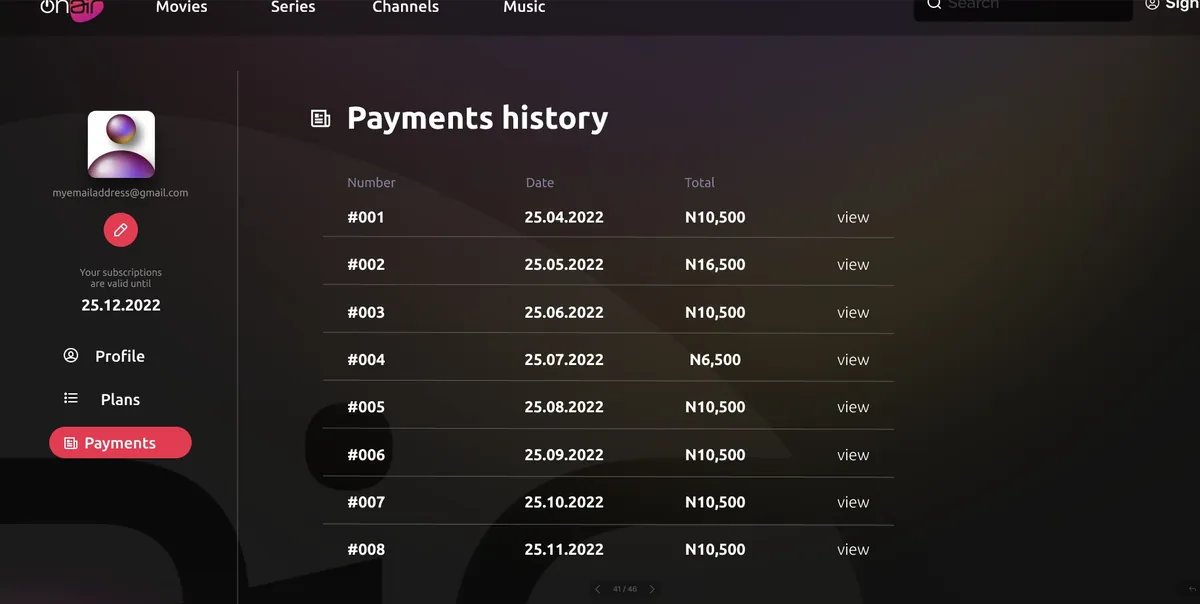Open the Movies menu
This screenshot has width=1200, height=604.
(x=181, y=7)
